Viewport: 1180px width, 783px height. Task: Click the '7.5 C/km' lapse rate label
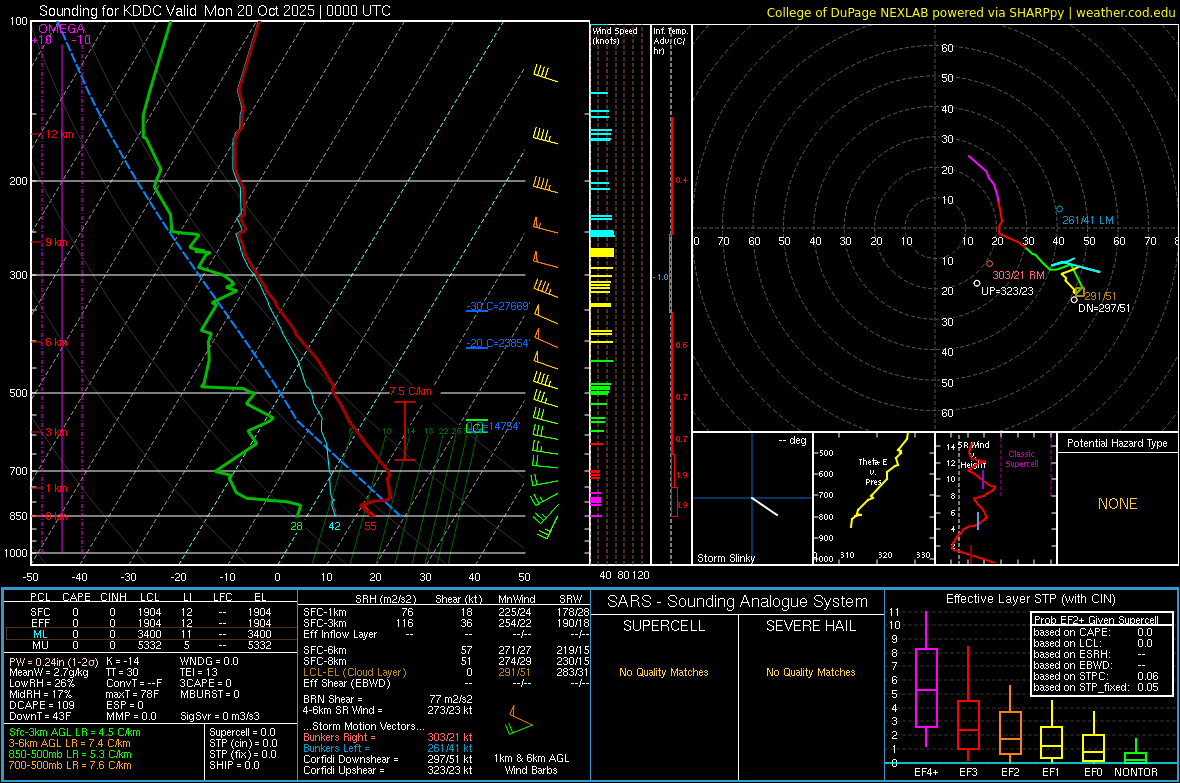pos(411,392)
